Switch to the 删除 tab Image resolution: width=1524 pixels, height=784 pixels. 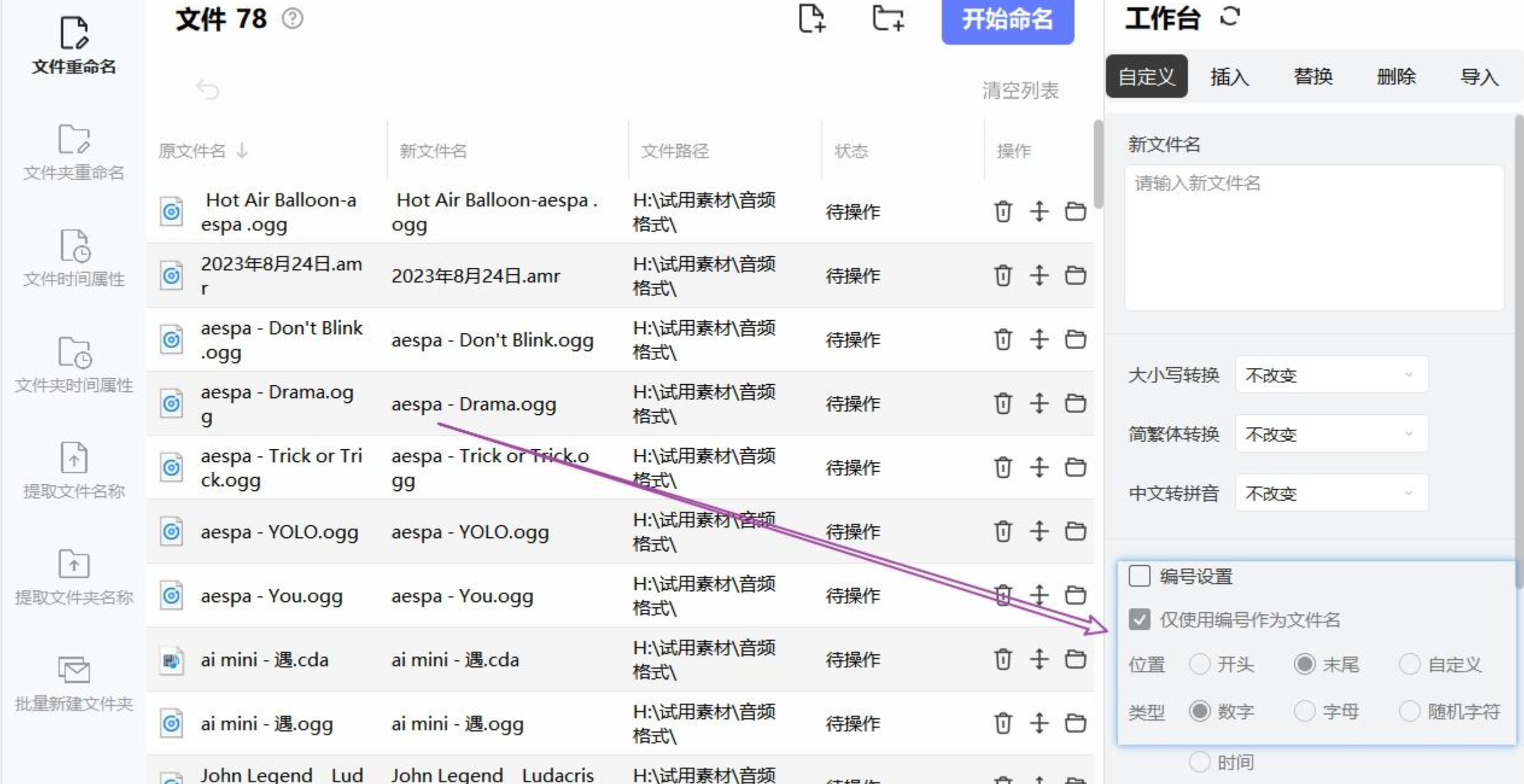coord(1395,77)
